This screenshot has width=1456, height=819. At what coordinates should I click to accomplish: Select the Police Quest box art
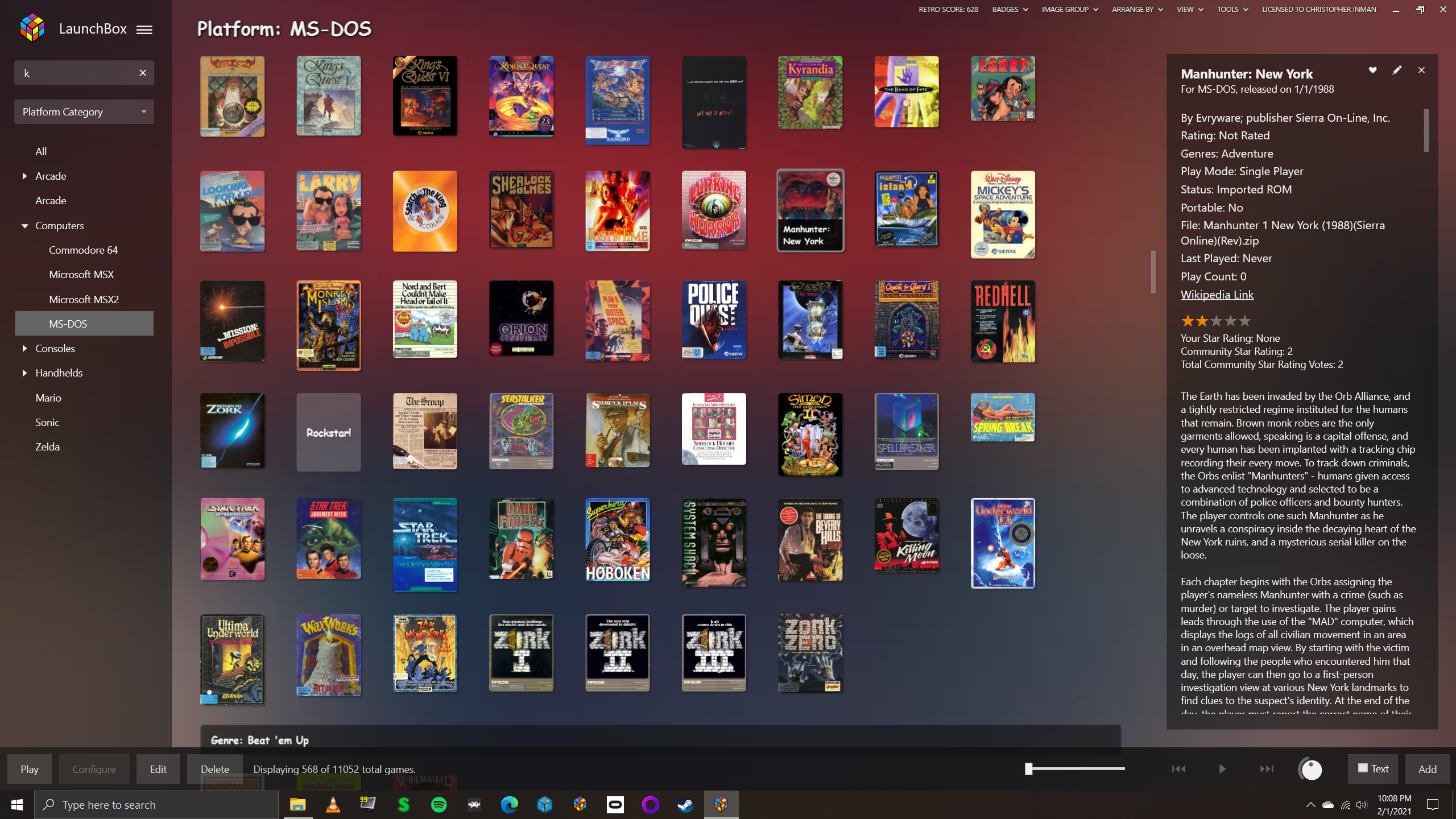click(714, 320)
